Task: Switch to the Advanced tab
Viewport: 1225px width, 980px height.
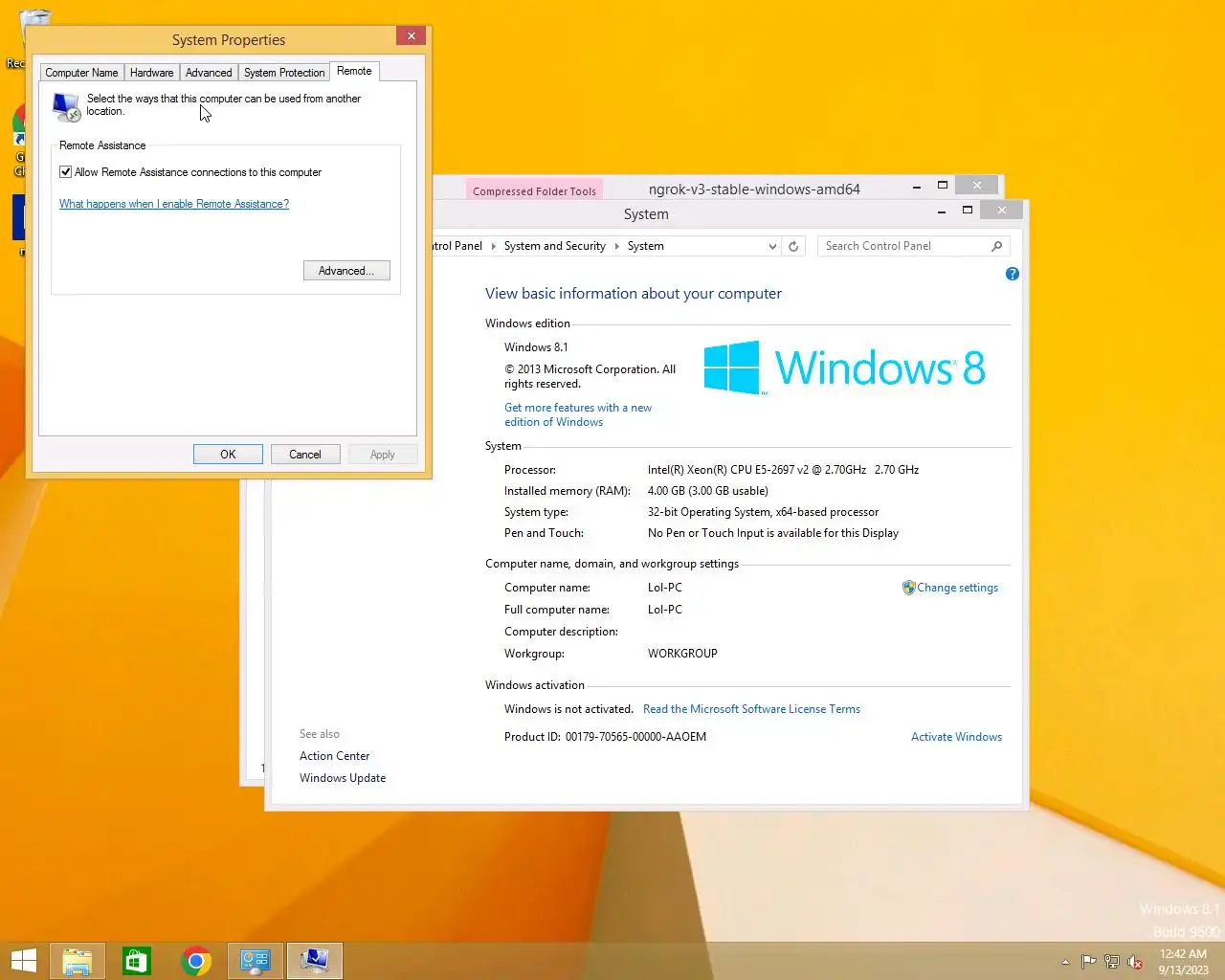Action: 209,73
